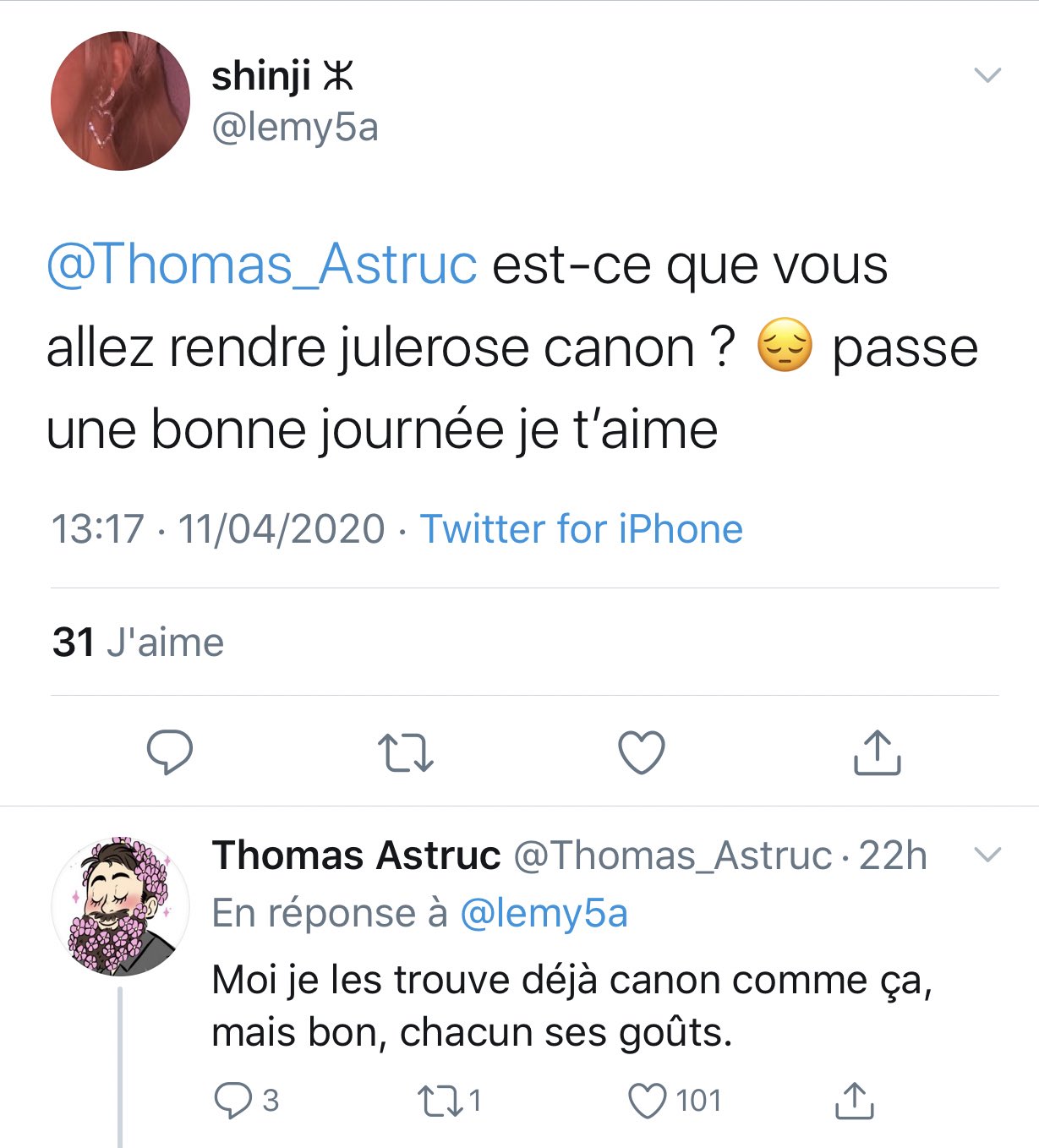Viewport: 1039px width, 1148px height.
Task: Share Thomas Astruc's reply
Action: [854, 1100]
